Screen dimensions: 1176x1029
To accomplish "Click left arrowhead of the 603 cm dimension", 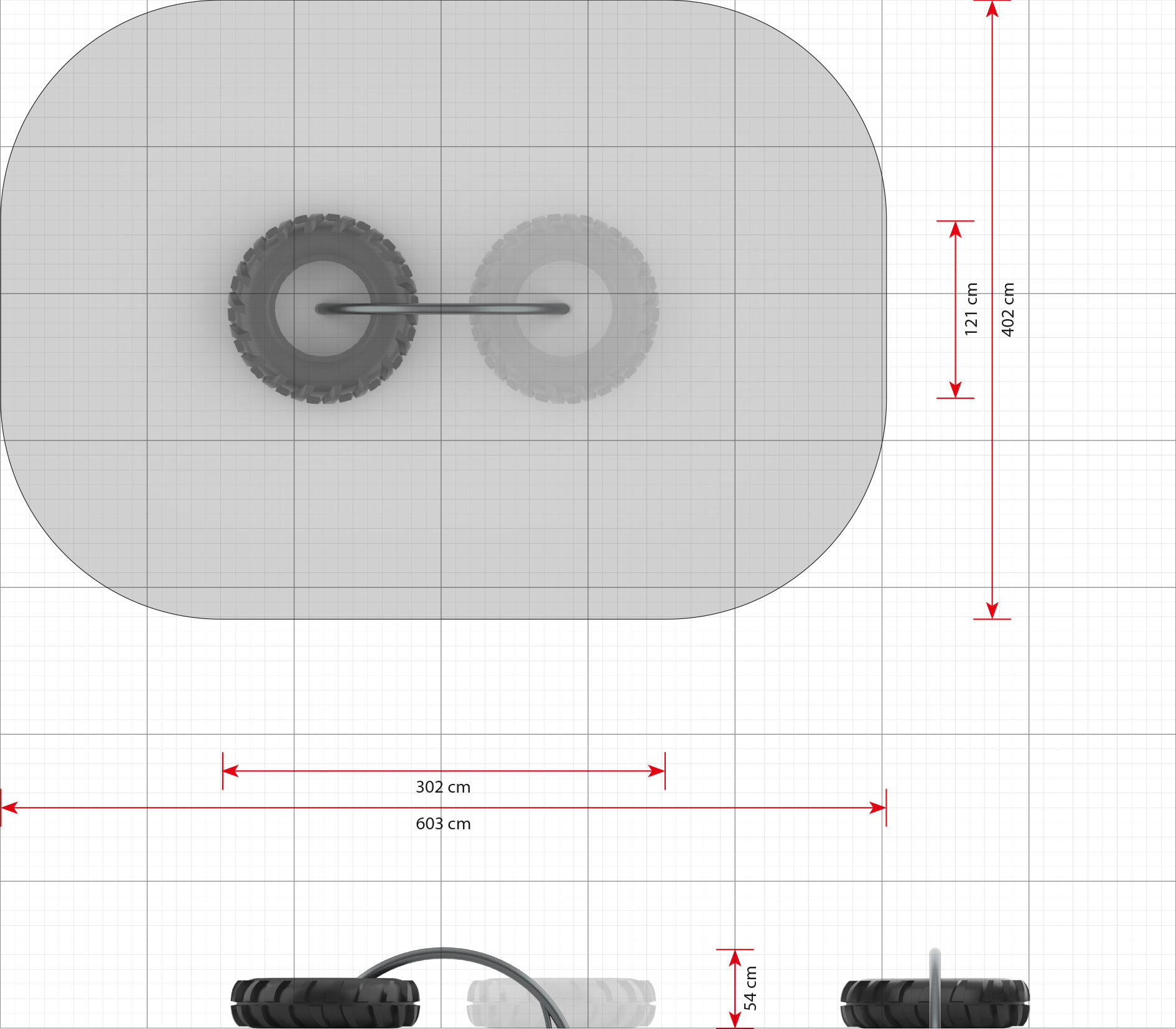I will tap(9, 808).
